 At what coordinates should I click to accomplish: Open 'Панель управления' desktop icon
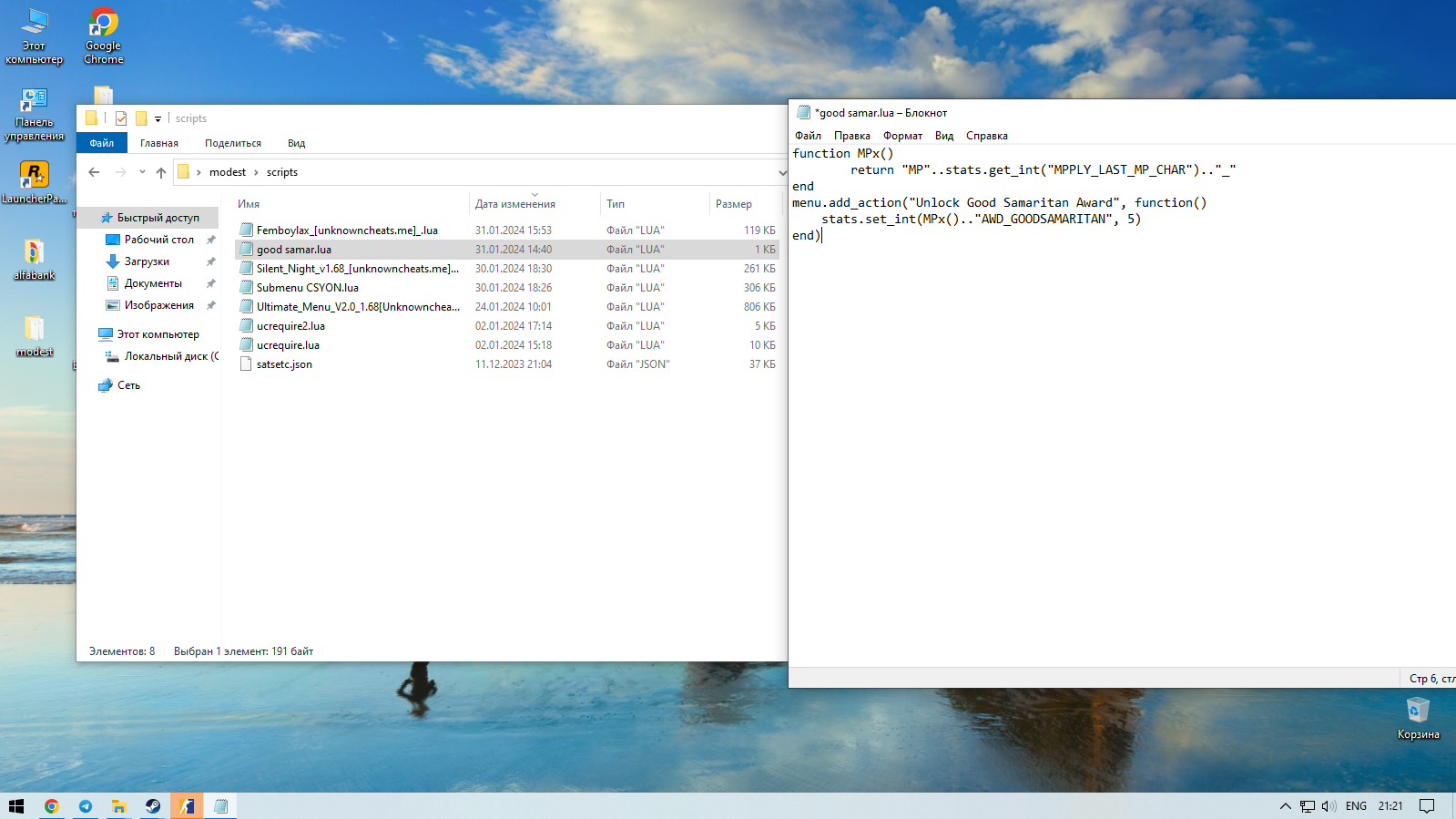click(x=34, y=114)
